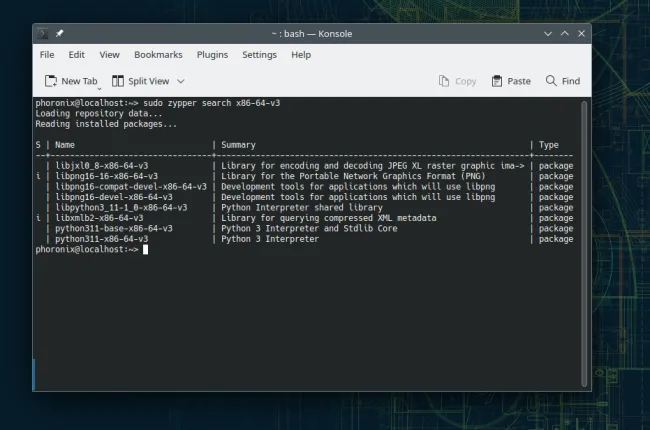Viewport: 650px width, 430px height.
Task: Open the Plugins menu
Action: pos(212,55)
